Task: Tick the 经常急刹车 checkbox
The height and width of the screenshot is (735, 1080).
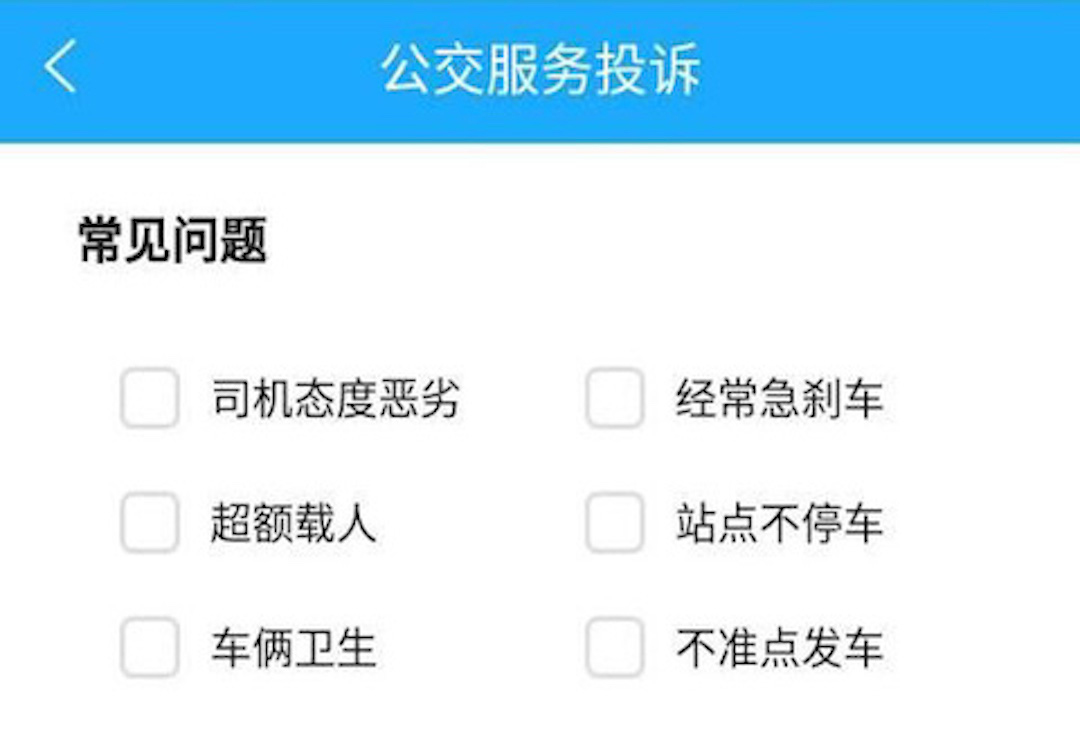Action: coord(615,398)
